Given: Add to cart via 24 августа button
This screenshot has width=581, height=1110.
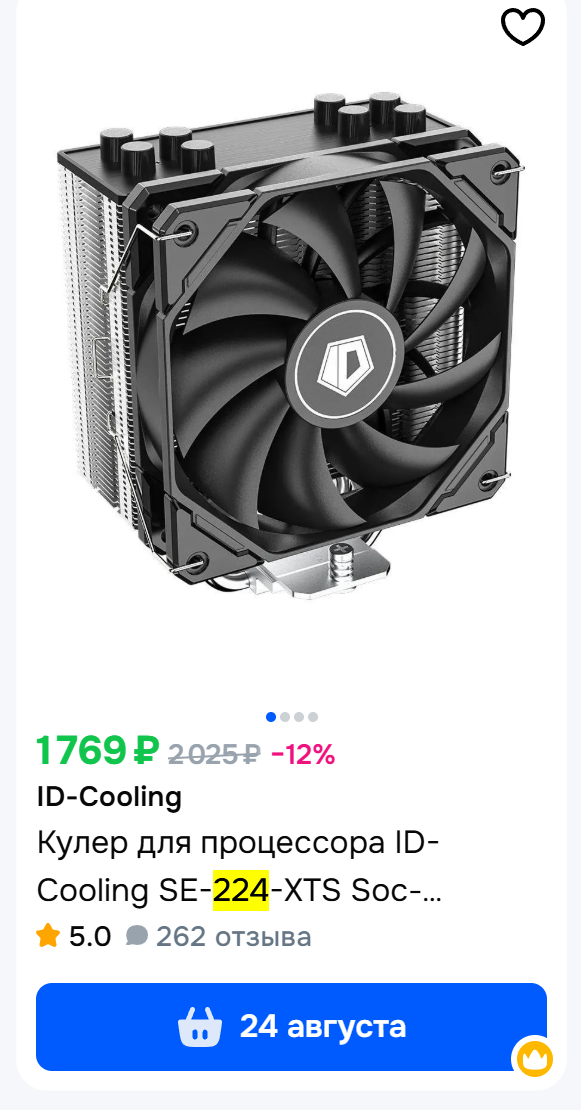Looking at the screenshot, I should coord(292,1026).
